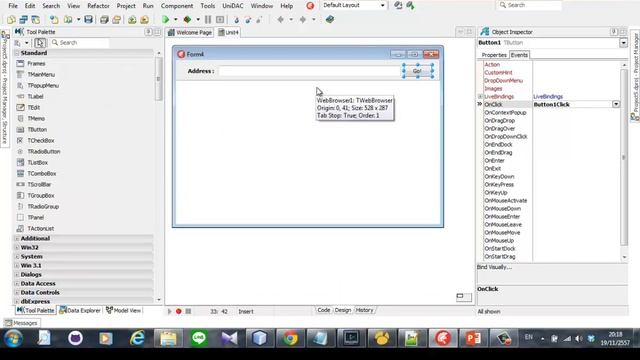
Task: Click the Set Debug Desktop icon
Action: (410, 5)
